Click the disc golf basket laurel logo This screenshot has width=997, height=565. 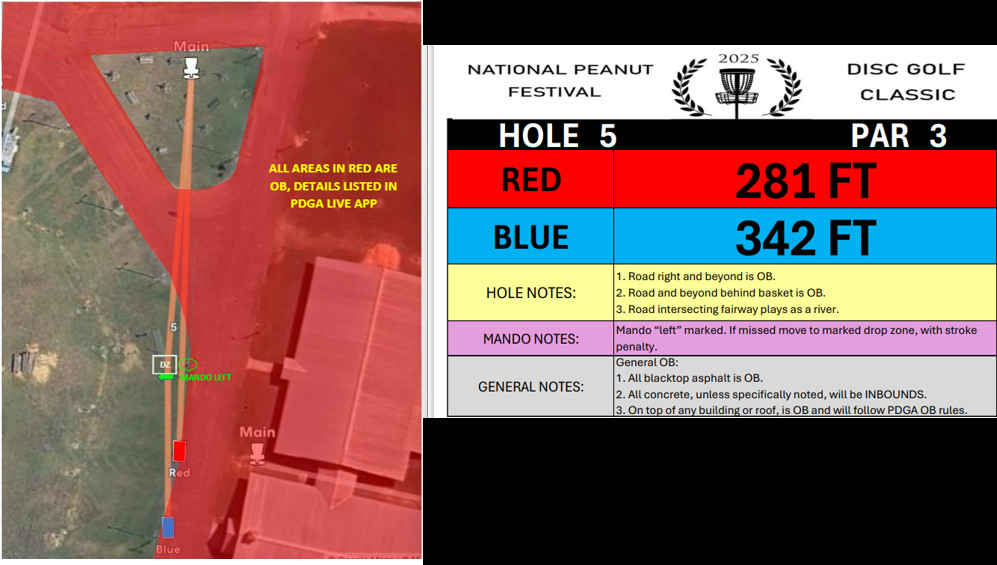tap(737, 84)
